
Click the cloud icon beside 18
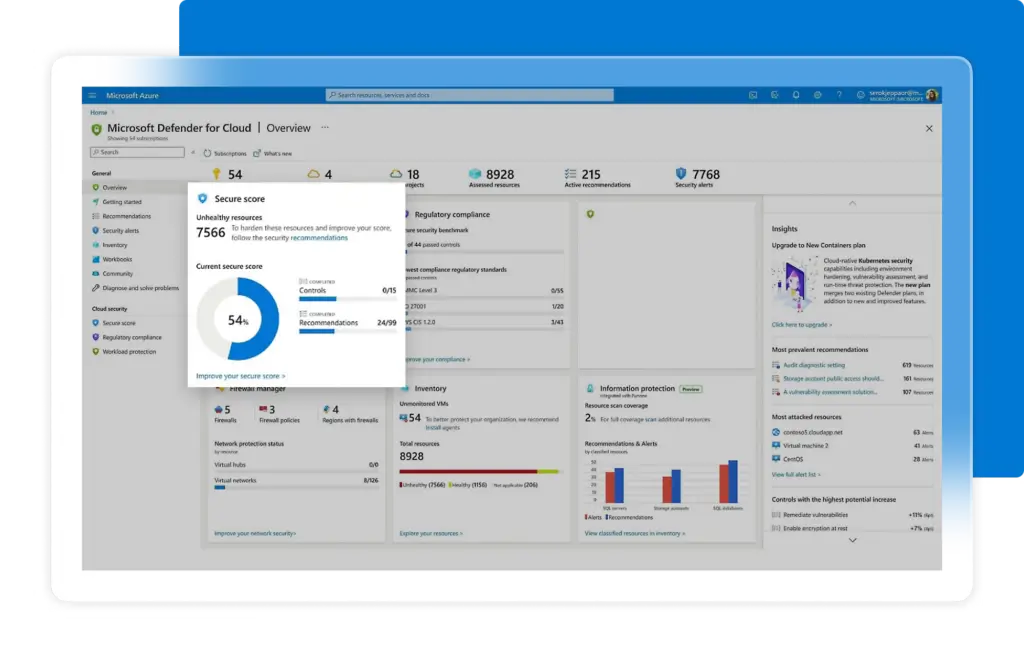click(x=396, y=174)
